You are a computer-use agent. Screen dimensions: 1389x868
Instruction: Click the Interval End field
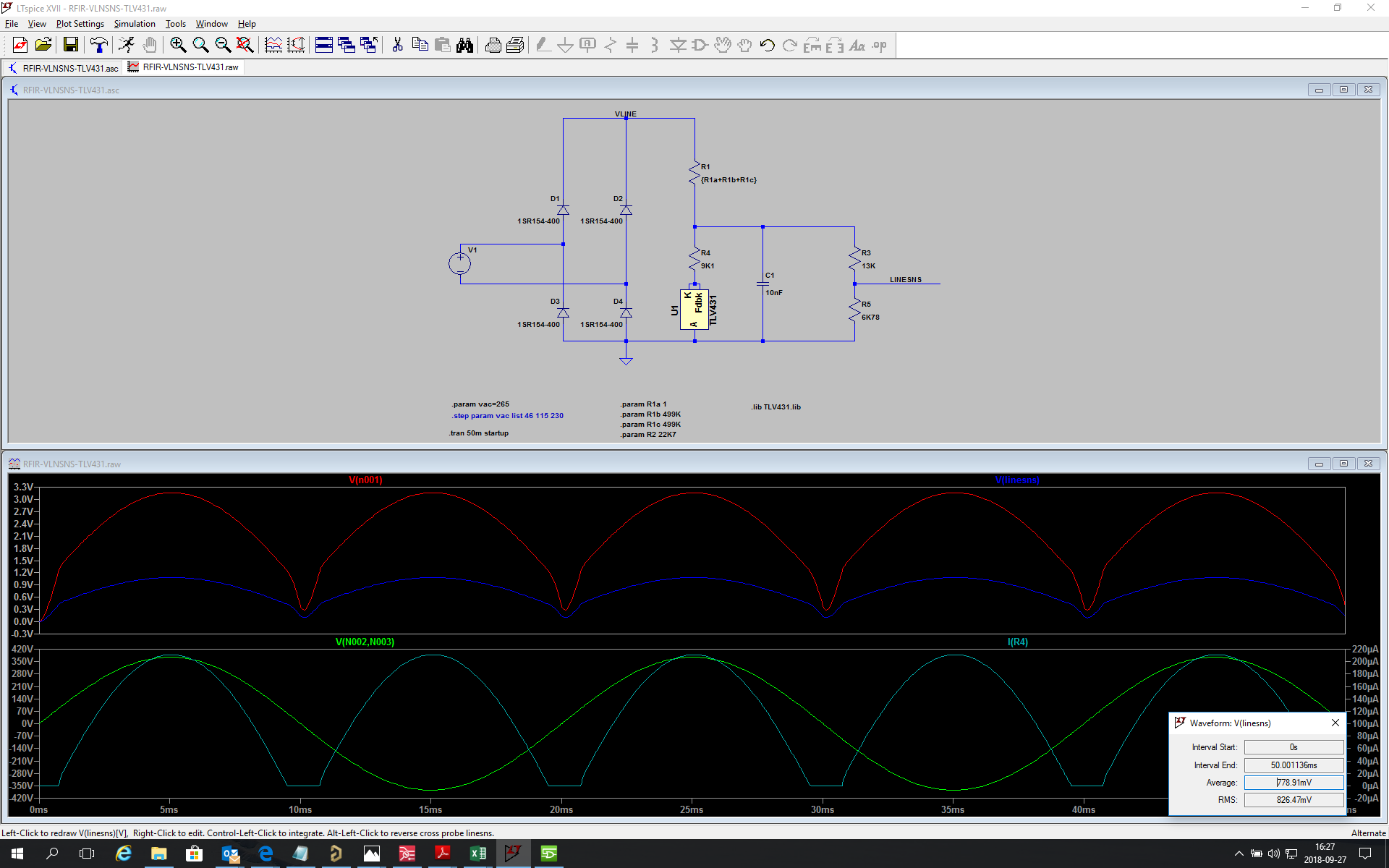1293,765
